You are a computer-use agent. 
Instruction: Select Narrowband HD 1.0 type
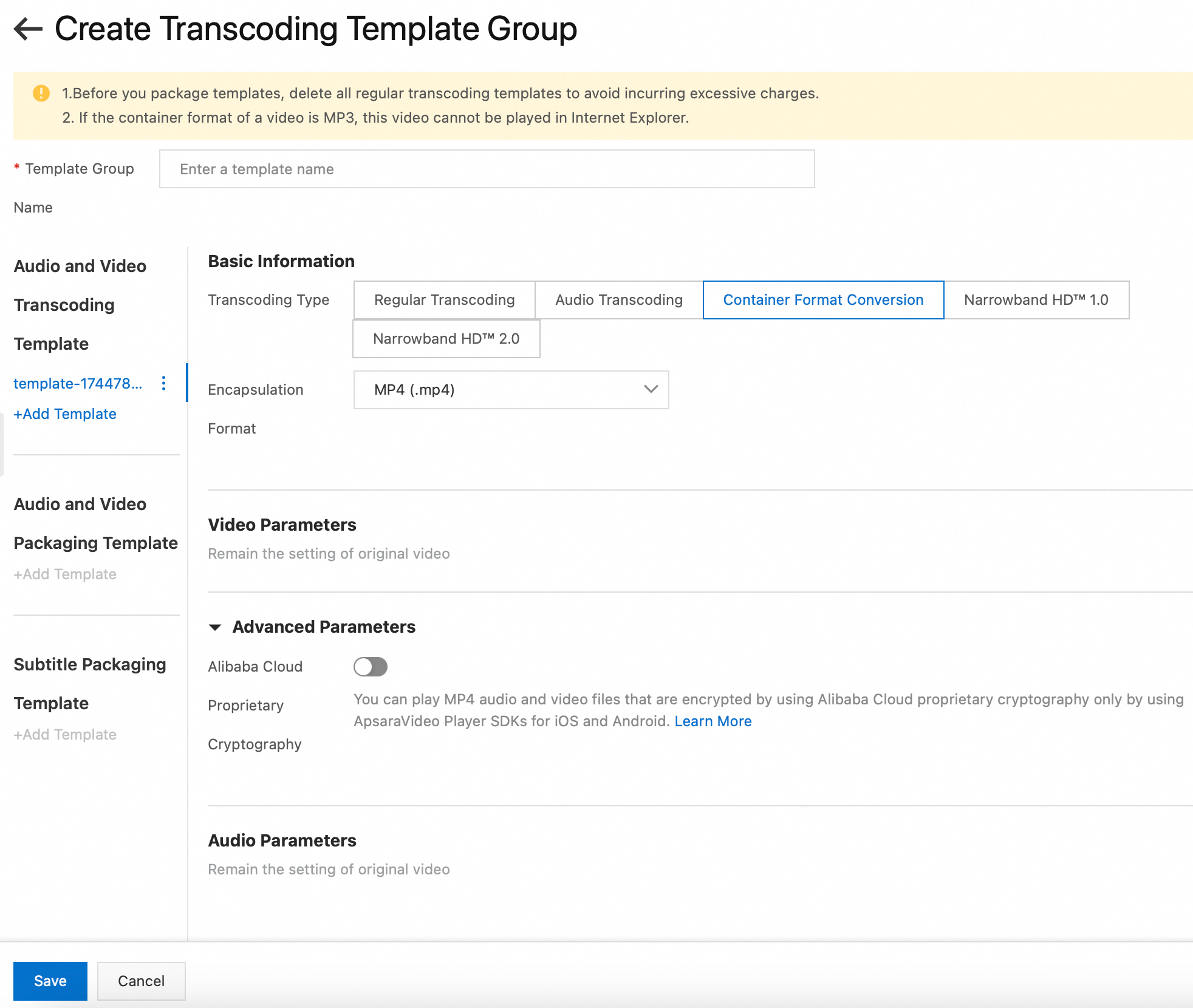coord(1036,300)
